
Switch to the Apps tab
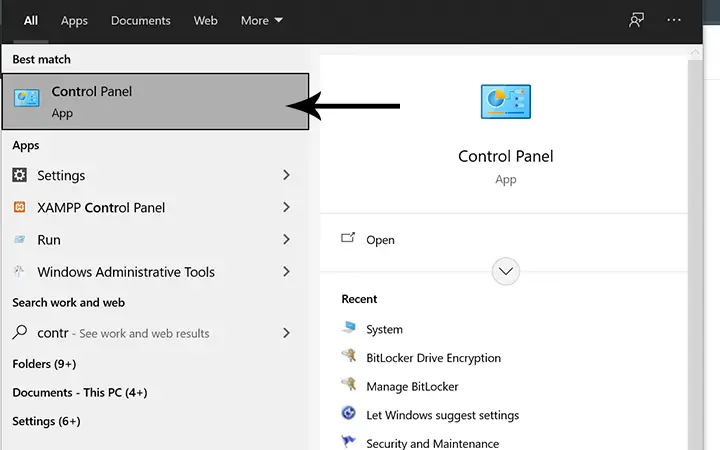[74, 21]
